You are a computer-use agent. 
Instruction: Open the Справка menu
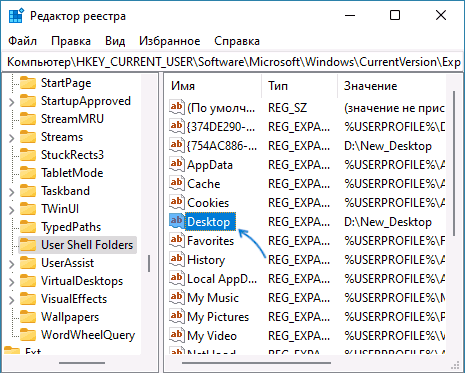(x=237, y=41)
